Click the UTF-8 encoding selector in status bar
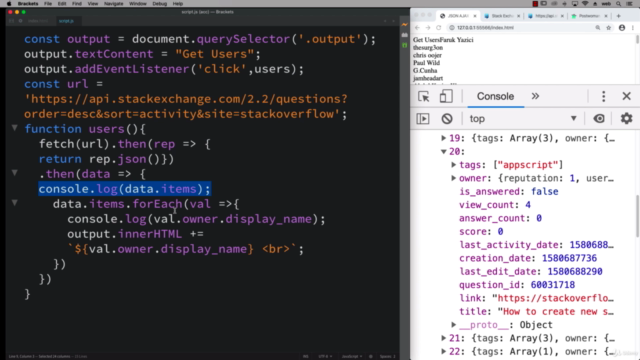This screenshot has height=360, width=640. point(325,356)
